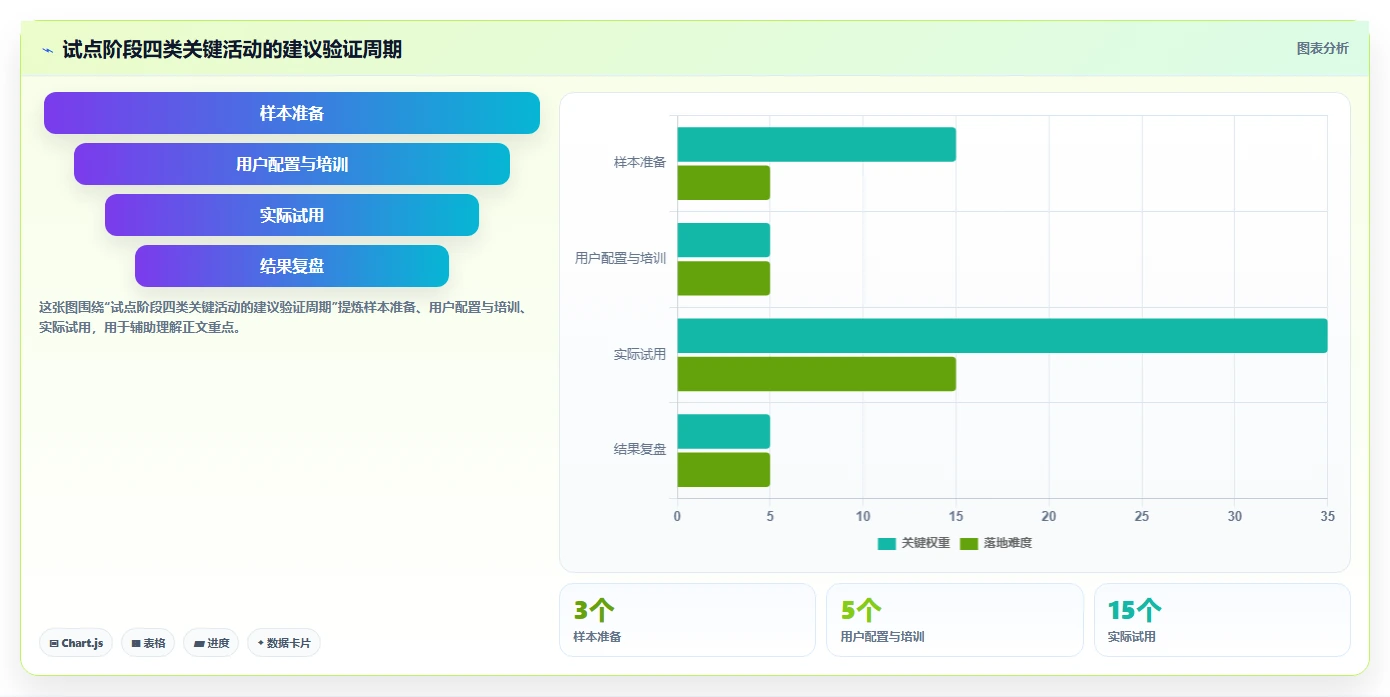Click the 结果复盘 y-axis label
Image resolution: width=1390 pixels, height=697 pixels.
point(640,450)
